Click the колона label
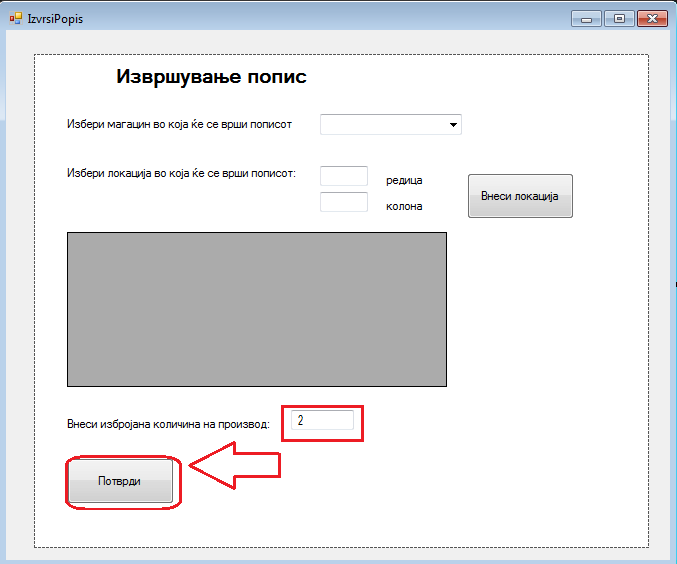 click(404, 206)
